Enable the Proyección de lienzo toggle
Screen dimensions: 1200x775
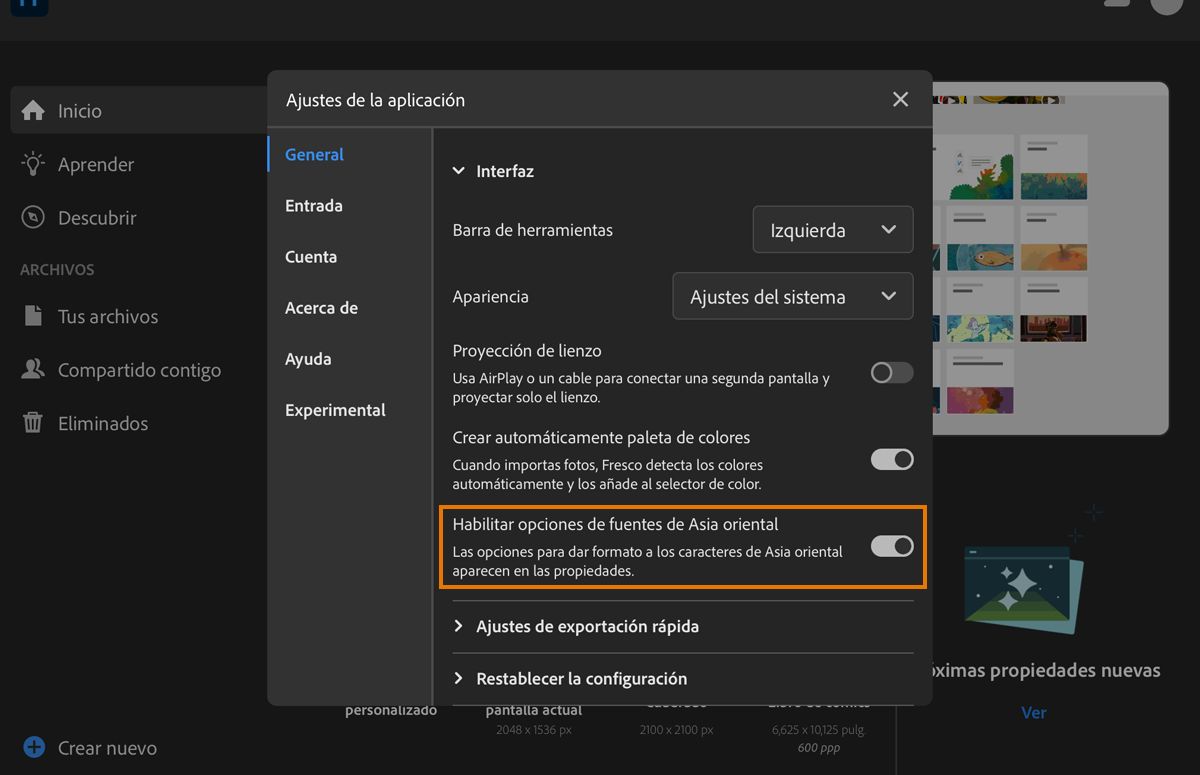coord(892,373)
